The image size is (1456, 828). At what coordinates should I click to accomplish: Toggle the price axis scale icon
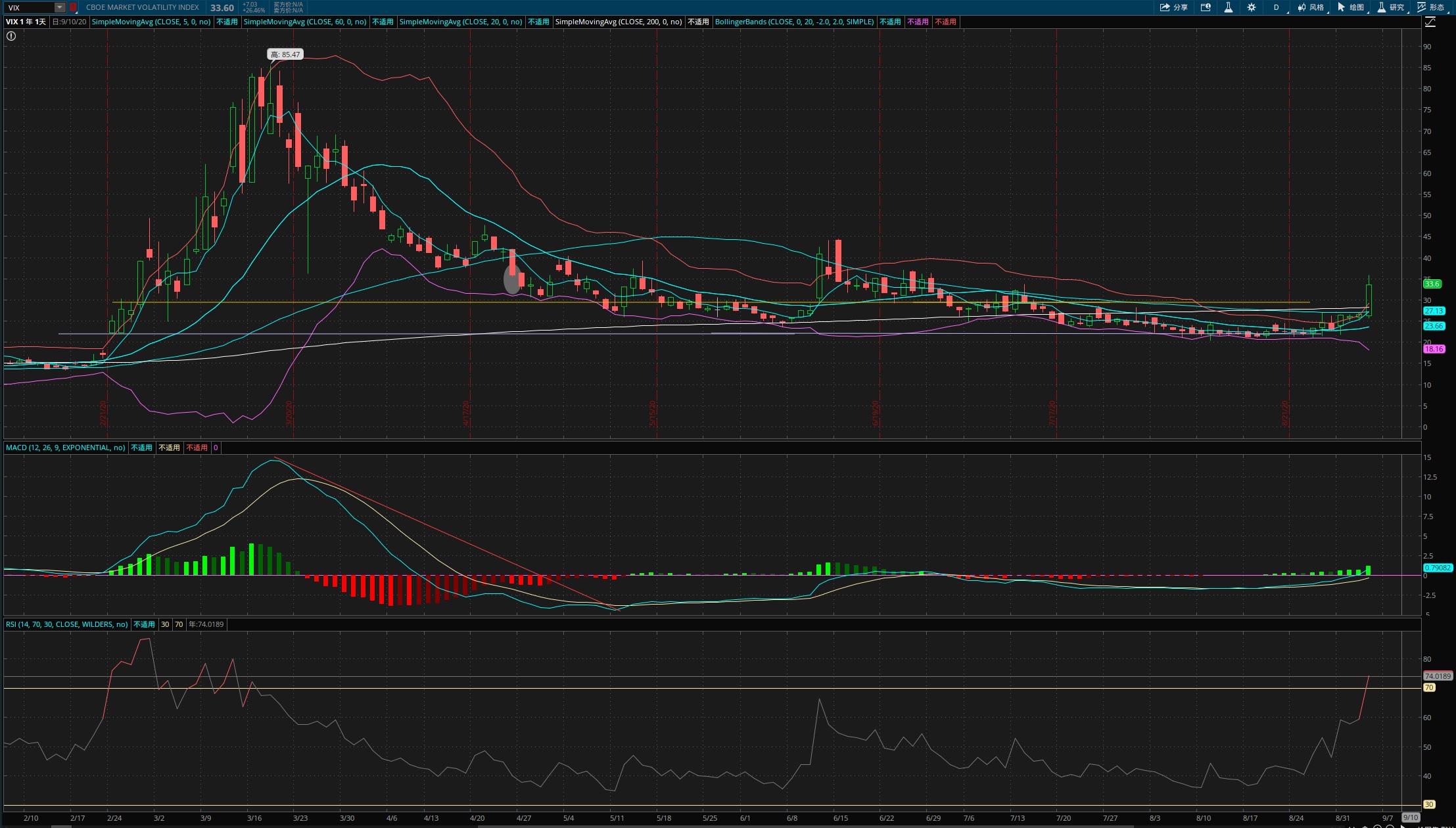[x=1430, y=22]
